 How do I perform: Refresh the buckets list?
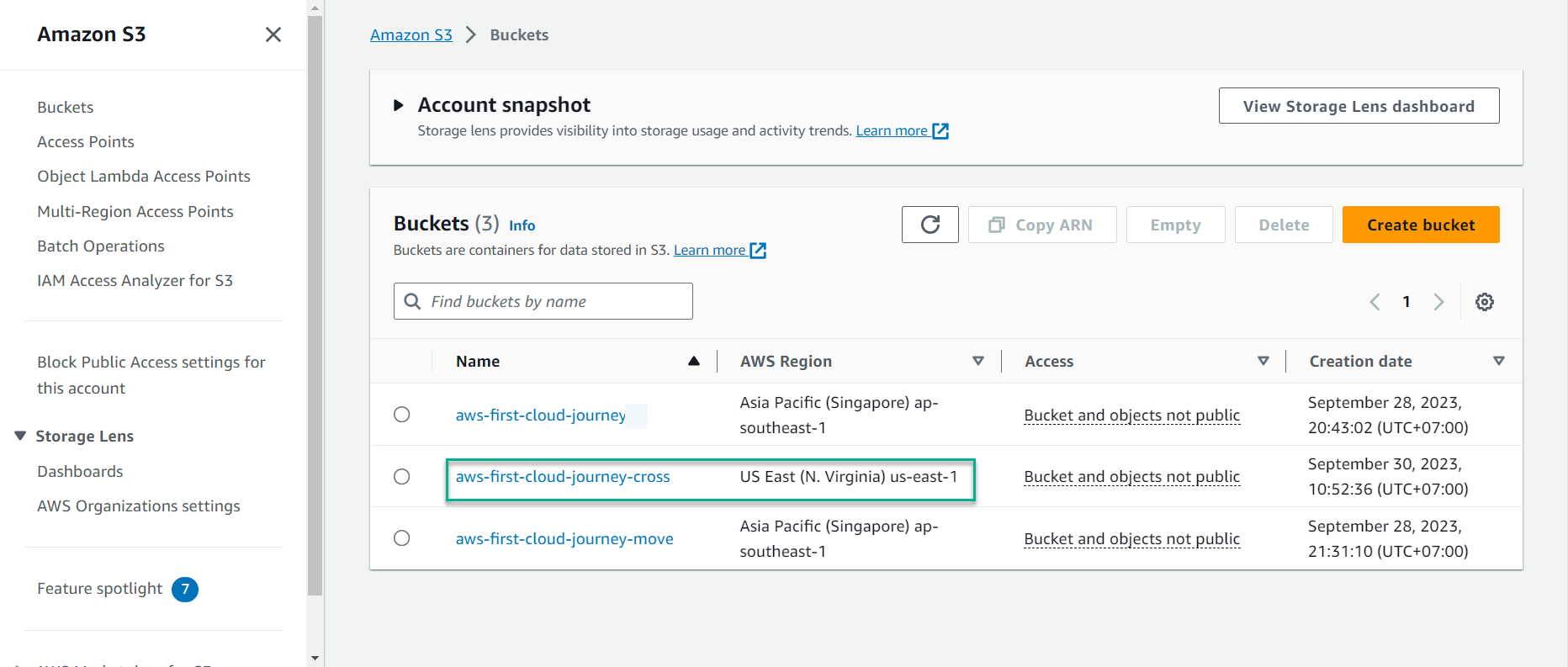pos(930,225)
